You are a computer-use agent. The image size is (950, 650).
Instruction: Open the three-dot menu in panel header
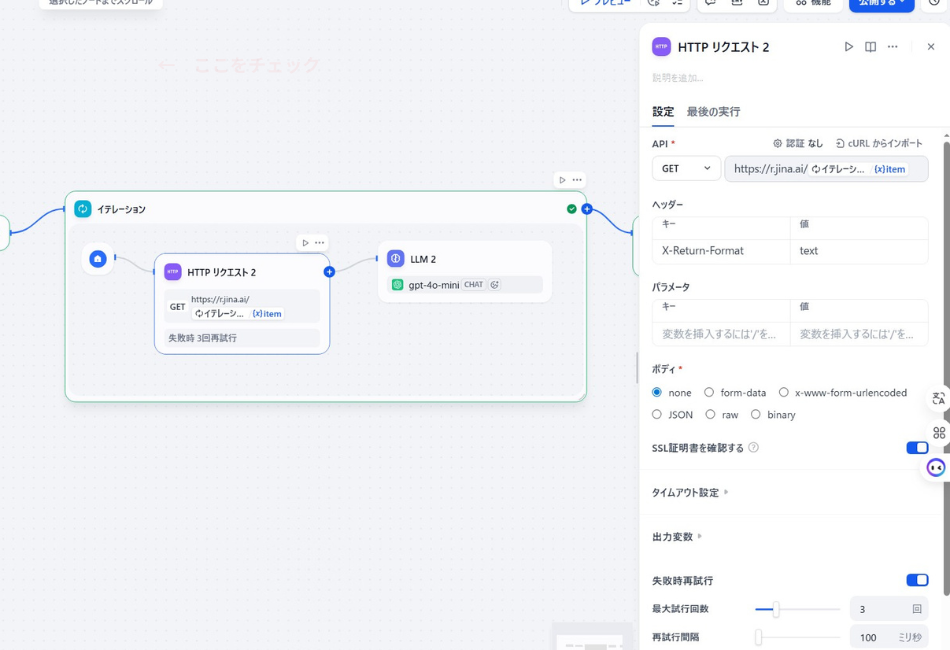(893, 47)
